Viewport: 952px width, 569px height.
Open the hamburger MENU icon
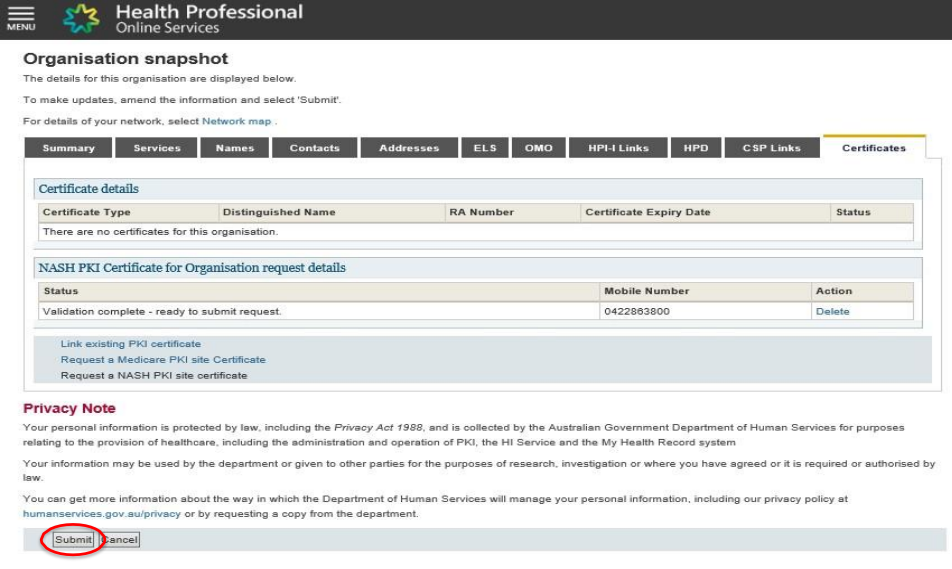(x=21, y=18)
